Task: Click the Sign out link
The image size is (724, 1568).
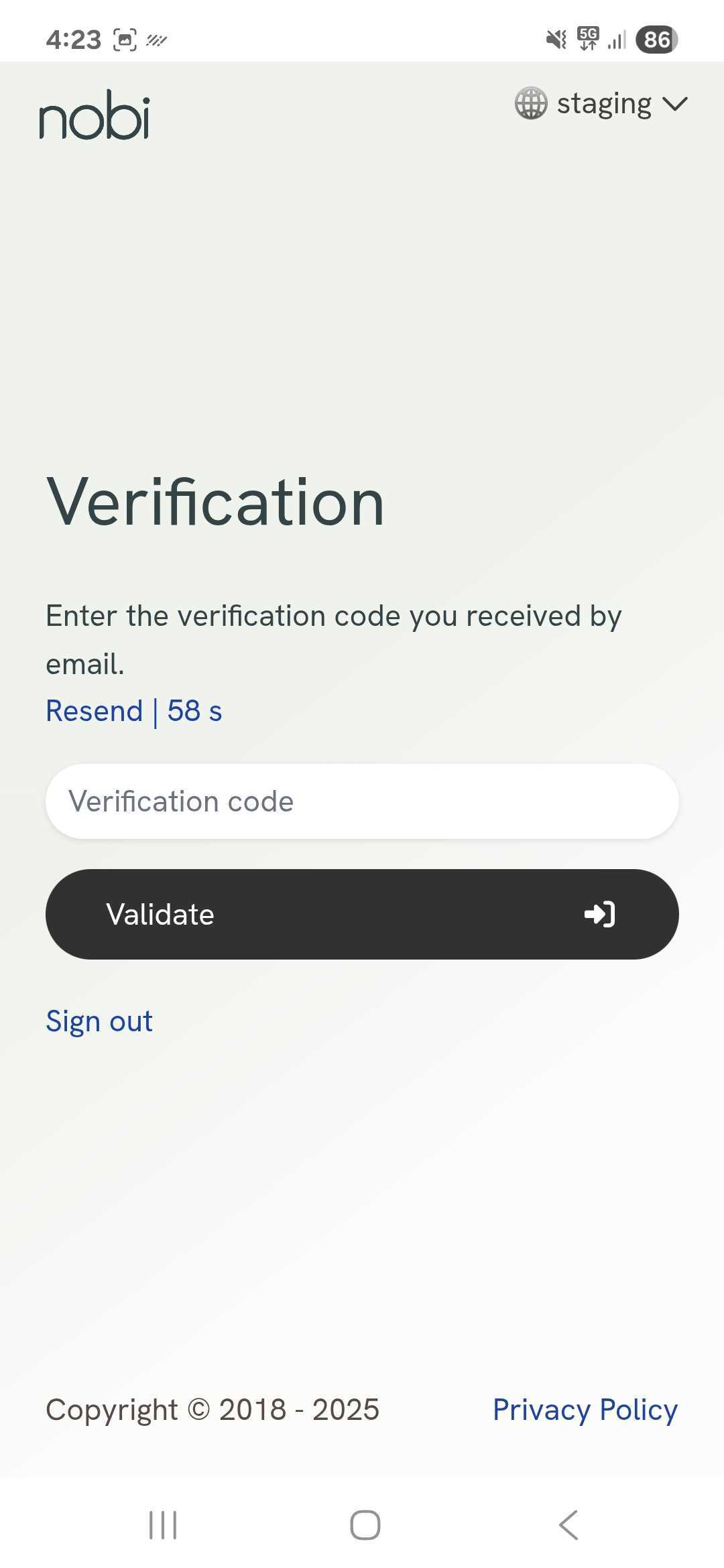Action: click(99, 1021)
